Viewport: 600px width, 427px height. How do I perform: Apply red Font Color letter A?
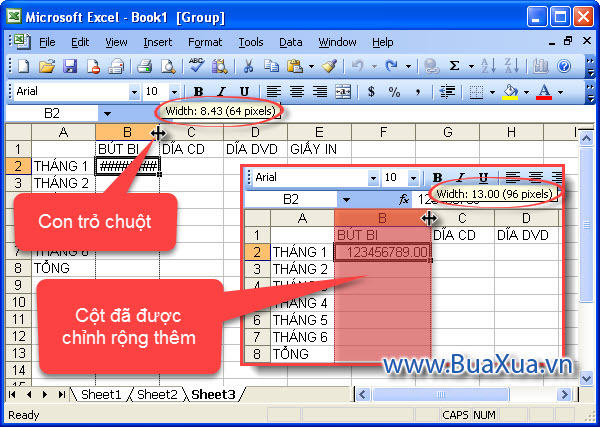point(544,92)
